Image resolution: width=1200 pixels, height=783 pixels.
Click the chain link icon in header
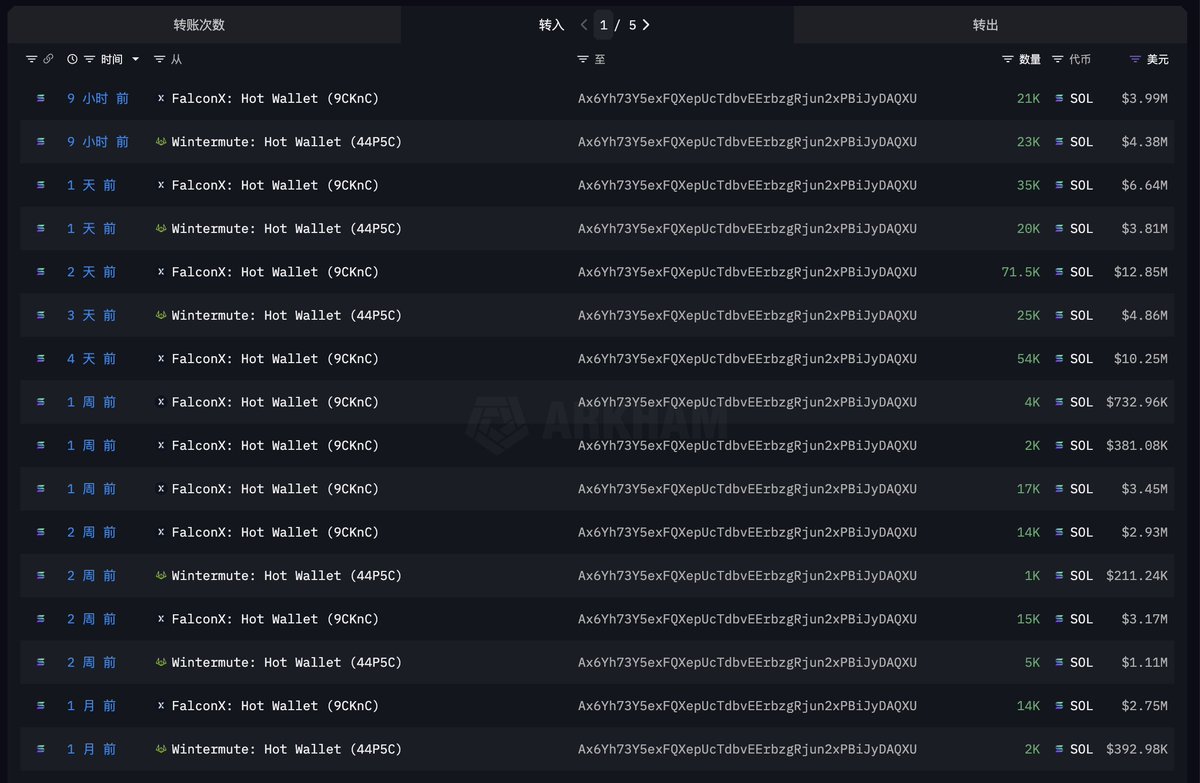coord(48,60)
